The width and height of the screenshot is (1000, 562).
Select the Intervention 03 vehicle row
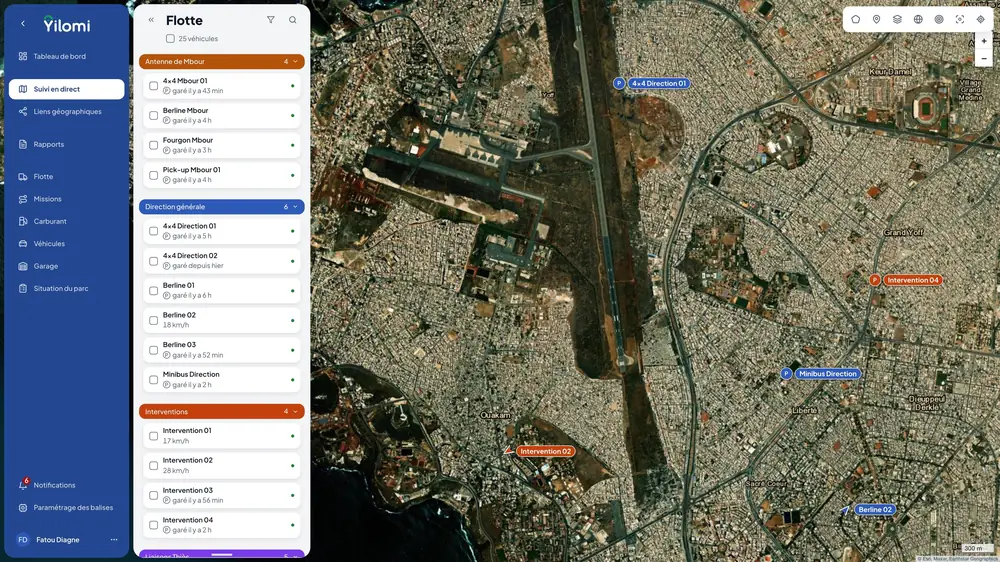pos(221,495)
